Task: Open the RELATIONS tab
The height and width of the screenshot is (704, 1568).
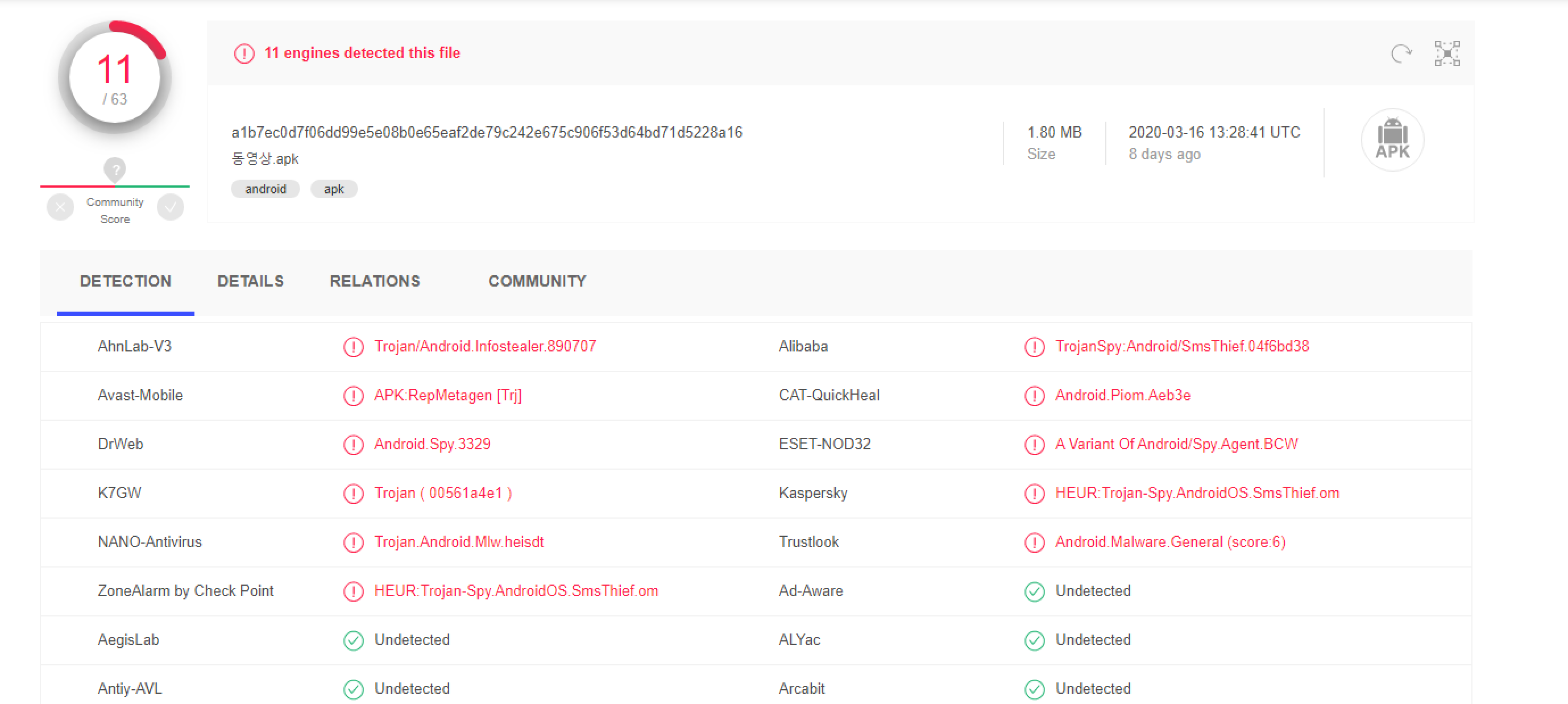Action: tap(374, 281)
